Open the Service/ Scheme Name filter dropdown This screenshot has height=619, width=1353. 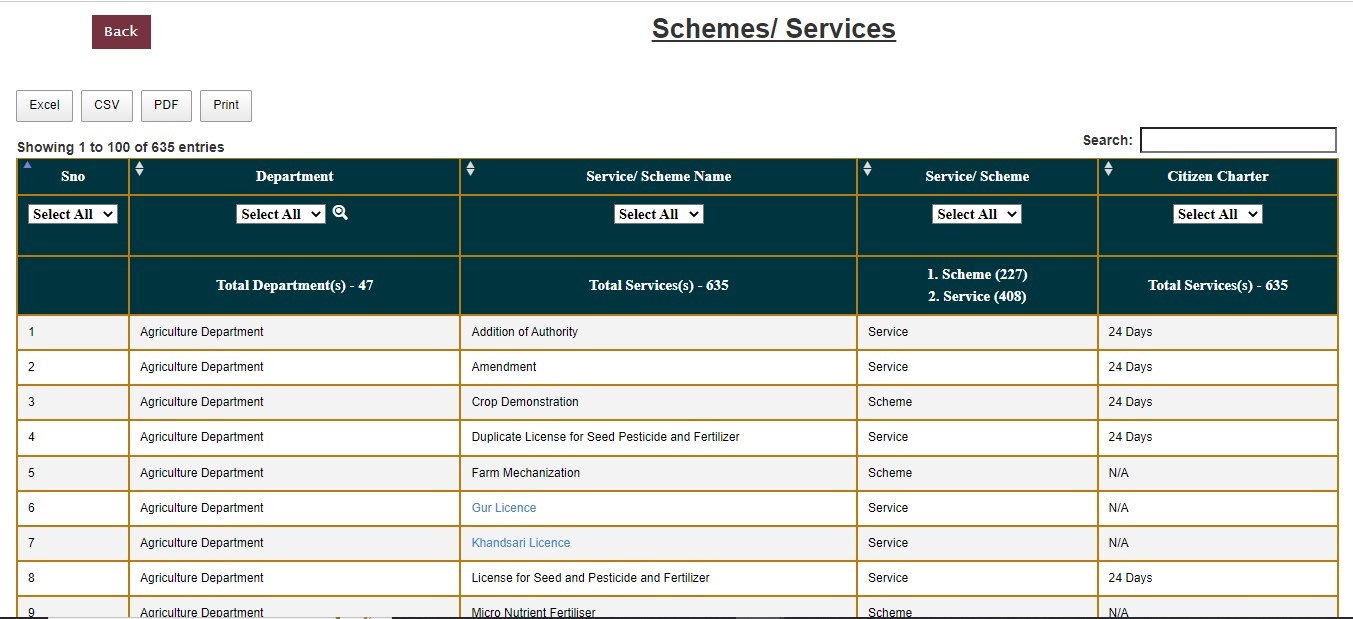click(659, 214)
